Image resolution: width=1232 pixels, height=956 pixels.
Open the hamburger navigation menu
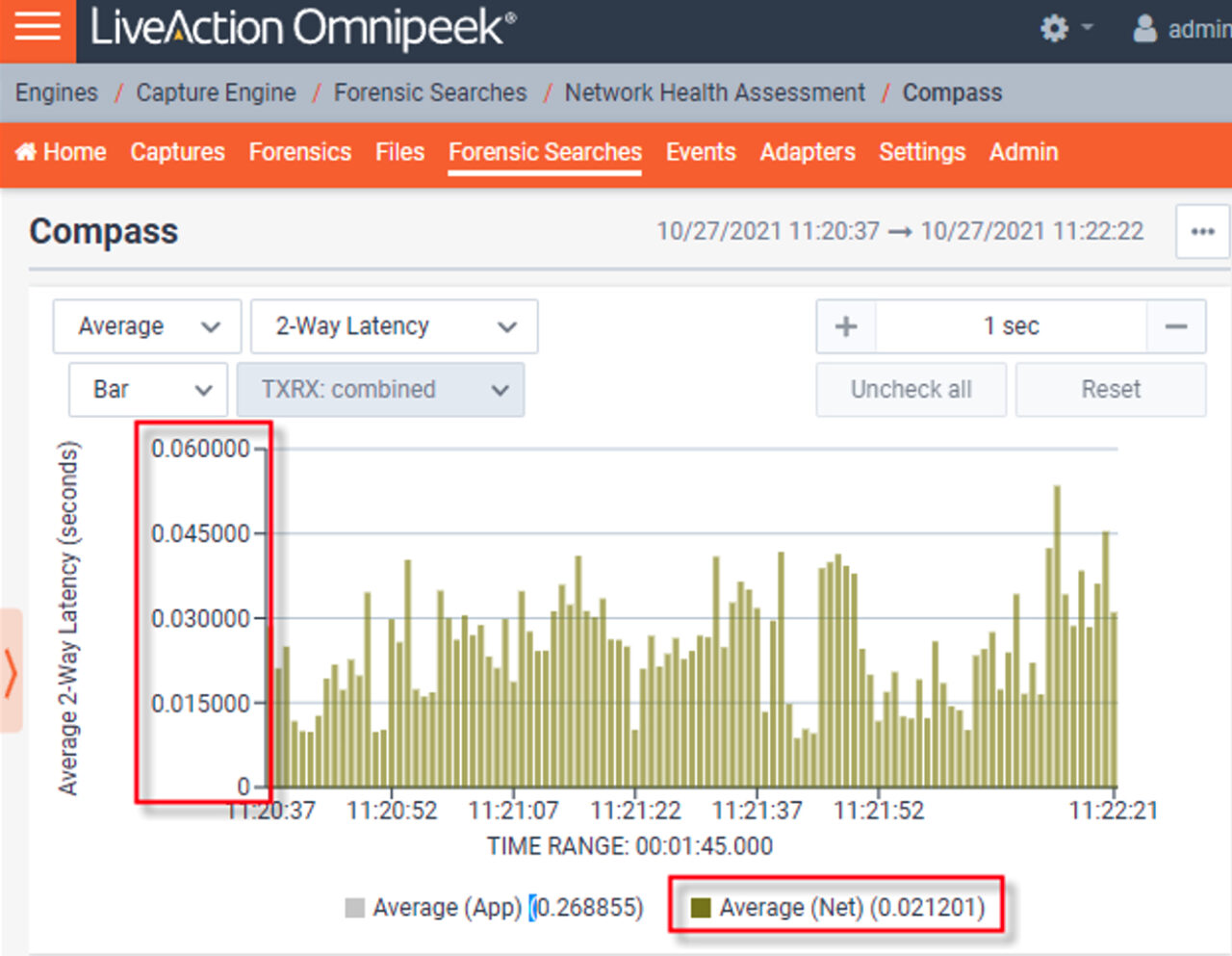[x=38, y=28]
